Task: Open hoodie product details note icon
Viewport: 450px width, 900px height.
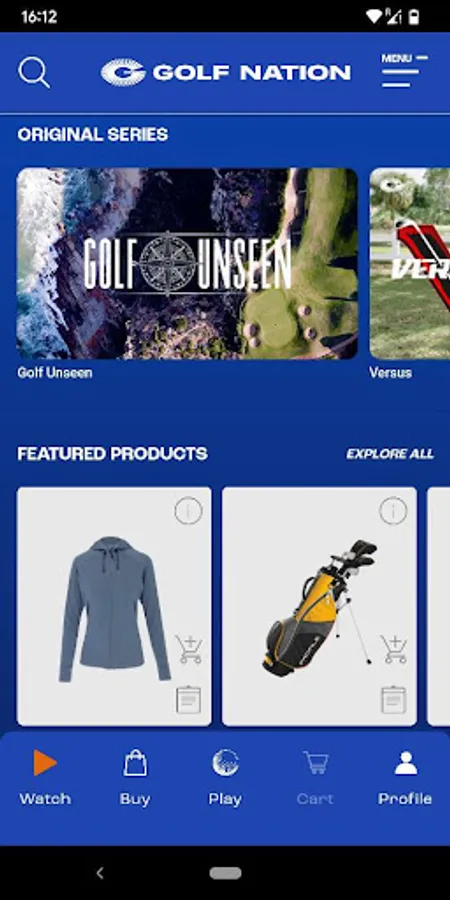Action: point(188,700)
